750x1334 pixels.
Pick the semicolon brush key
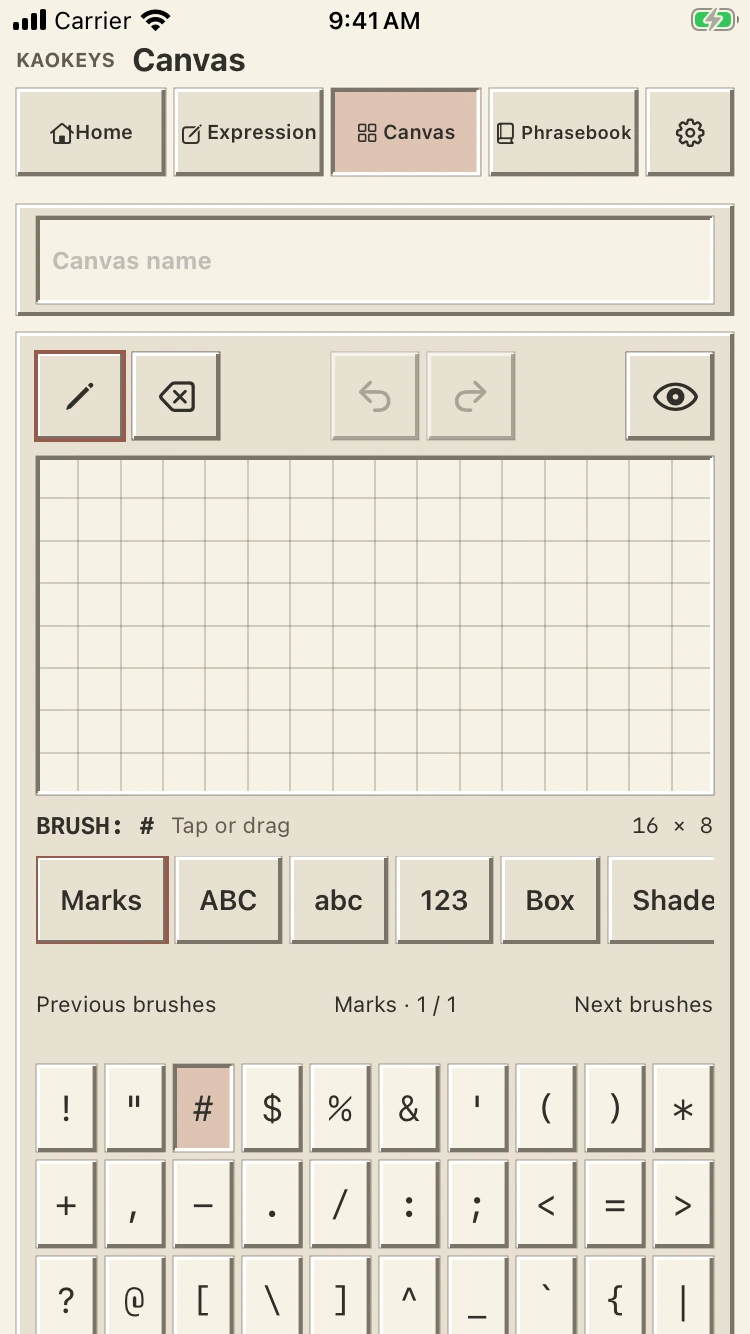coord(477,1204)
